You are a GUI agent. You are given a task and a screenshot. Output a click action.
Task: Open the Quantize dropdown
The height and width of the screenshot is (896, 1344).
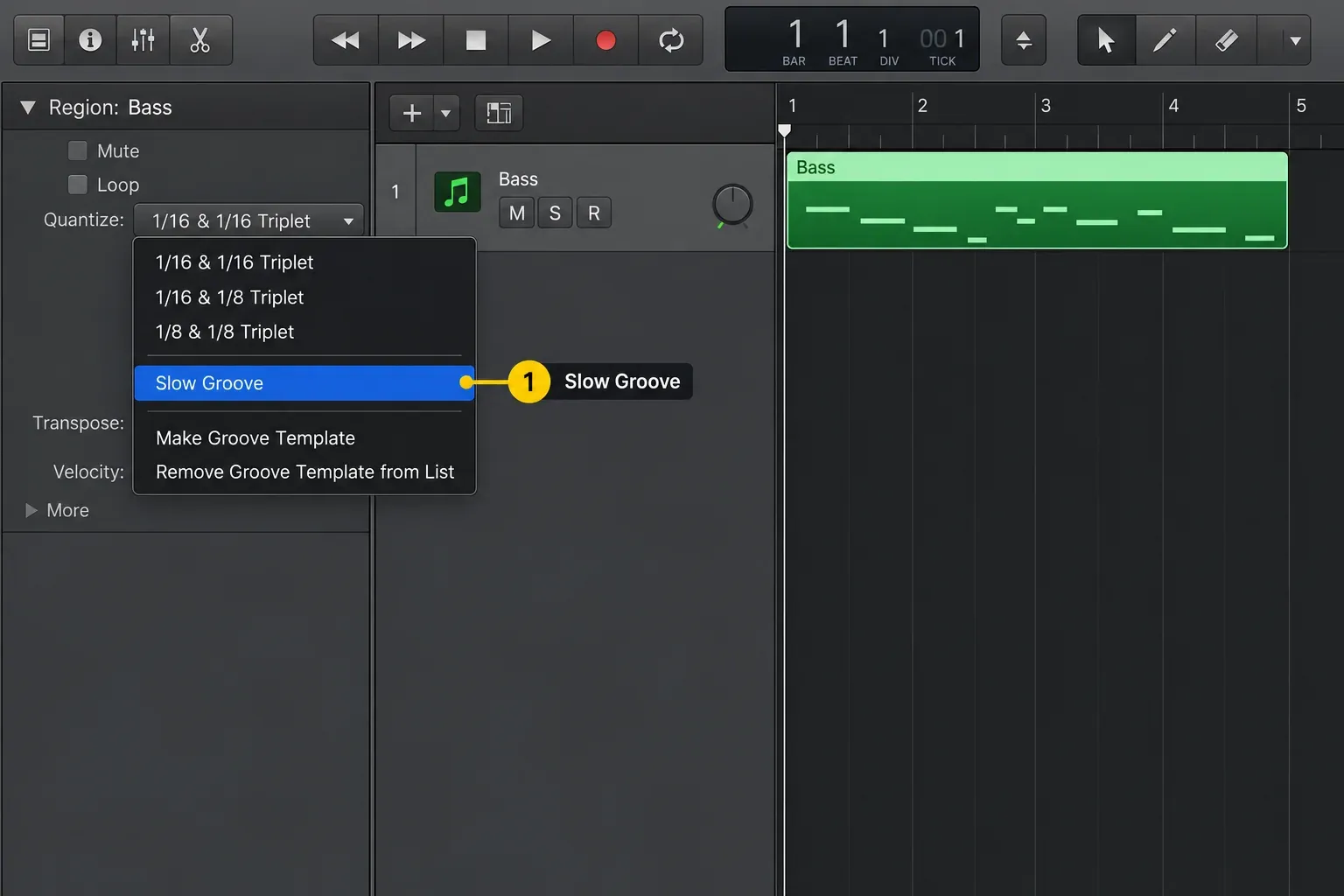[x=248, y=220]
